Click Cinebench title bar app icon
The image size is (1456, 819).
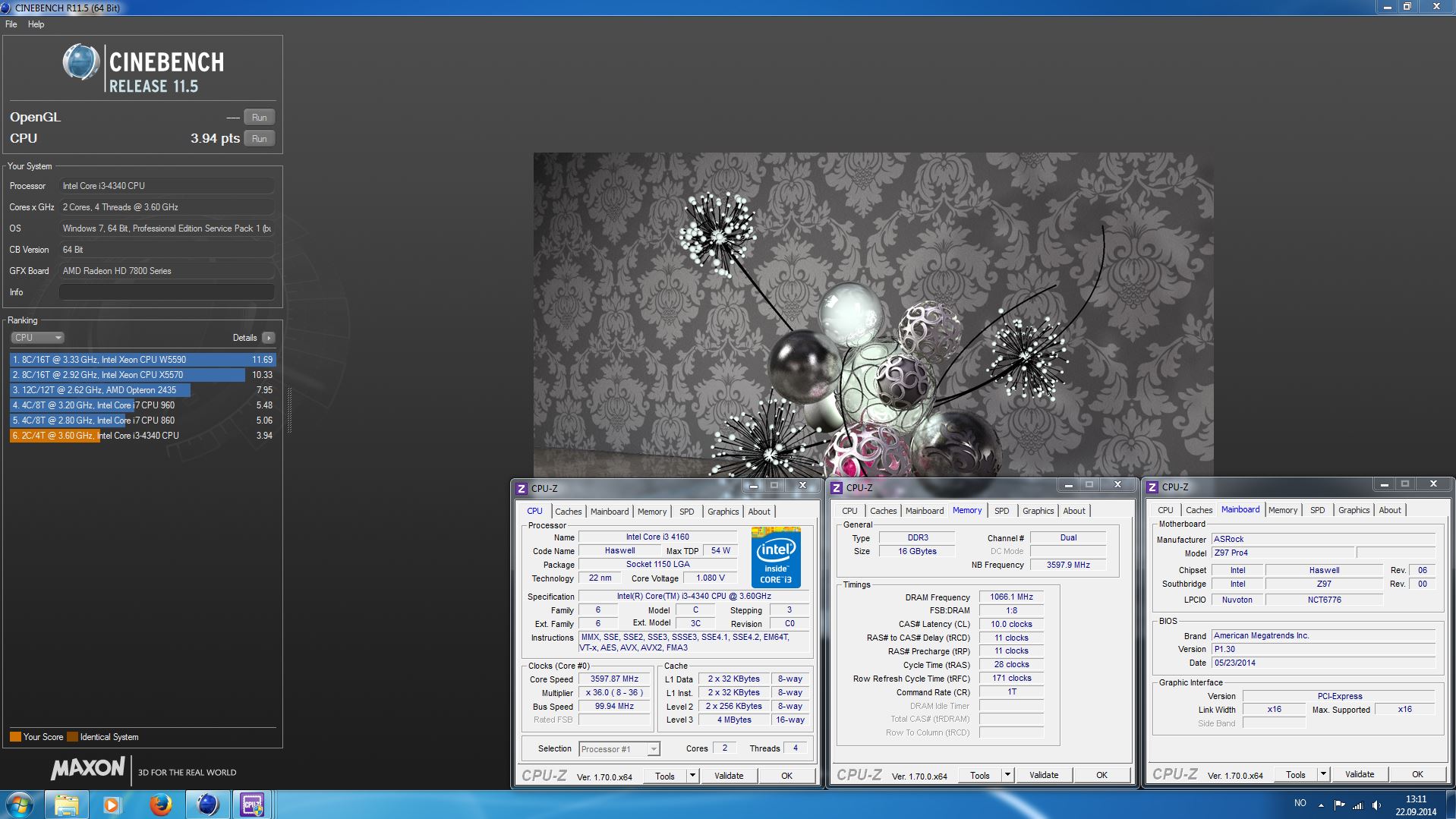coord(7,8)
